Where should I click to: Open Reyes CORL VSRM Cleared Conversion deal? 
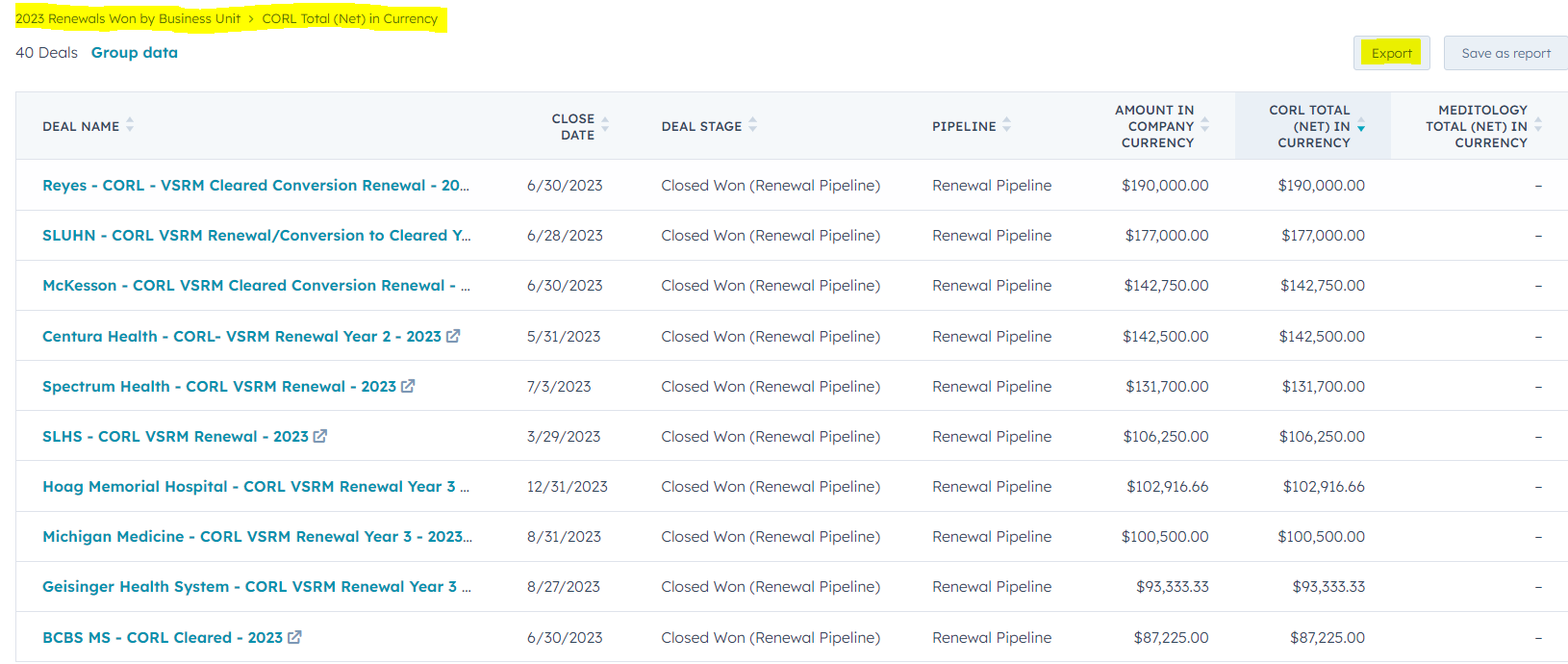pyautogui.click(x=255, y=185)
